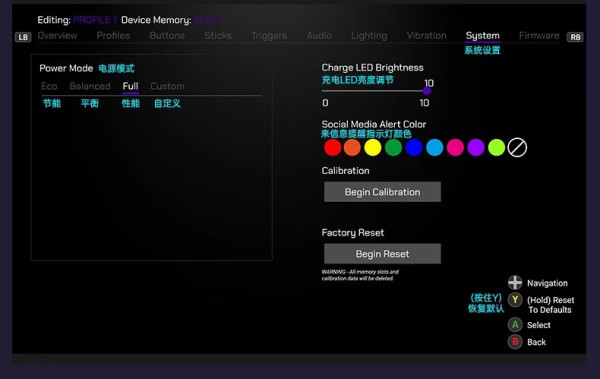The height and width of the screenshot is (379, 600).
Task: Choose the purple alert color swatch
Action: point(476,147)
